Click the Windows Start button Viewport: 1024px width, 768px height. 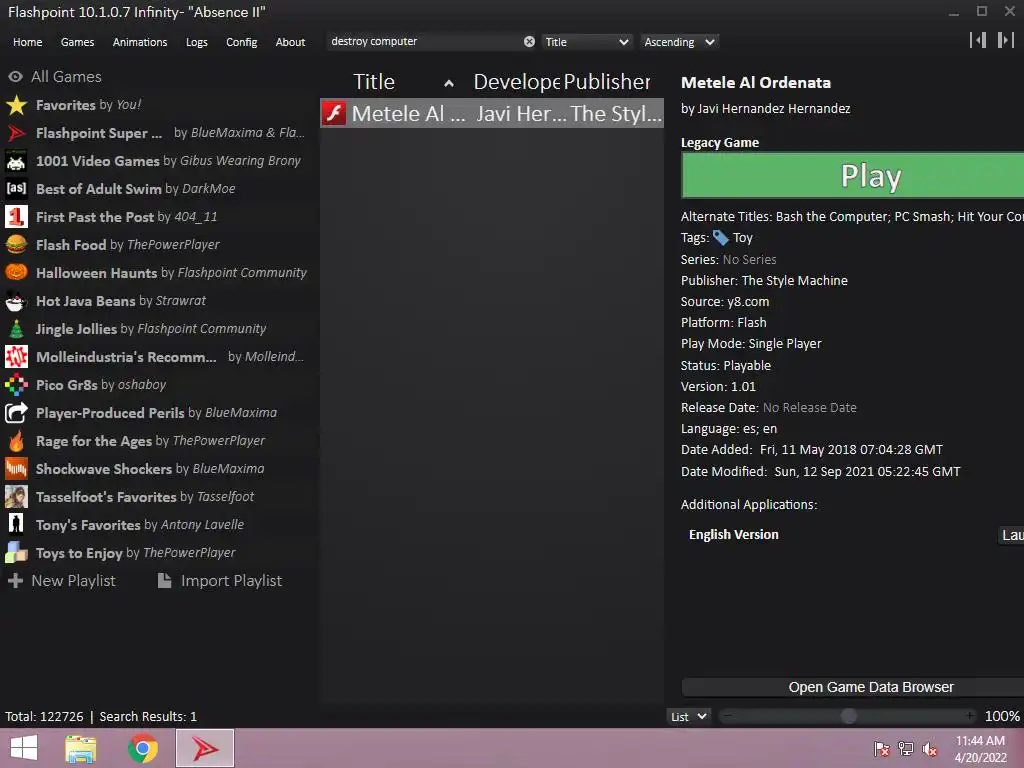[24, 748]
